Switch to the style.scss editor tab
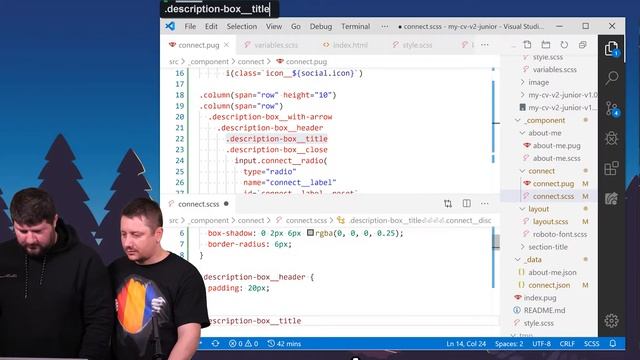This screenshot has height=360, width=640. (x=413, y=45)
